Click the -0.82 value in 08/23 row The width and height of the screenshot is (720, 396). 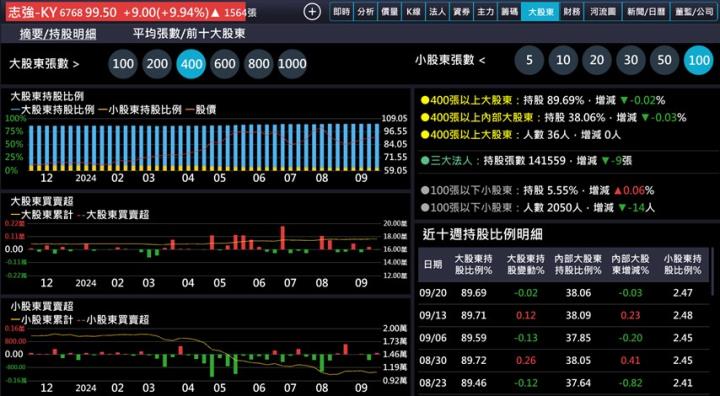[630, 382]
